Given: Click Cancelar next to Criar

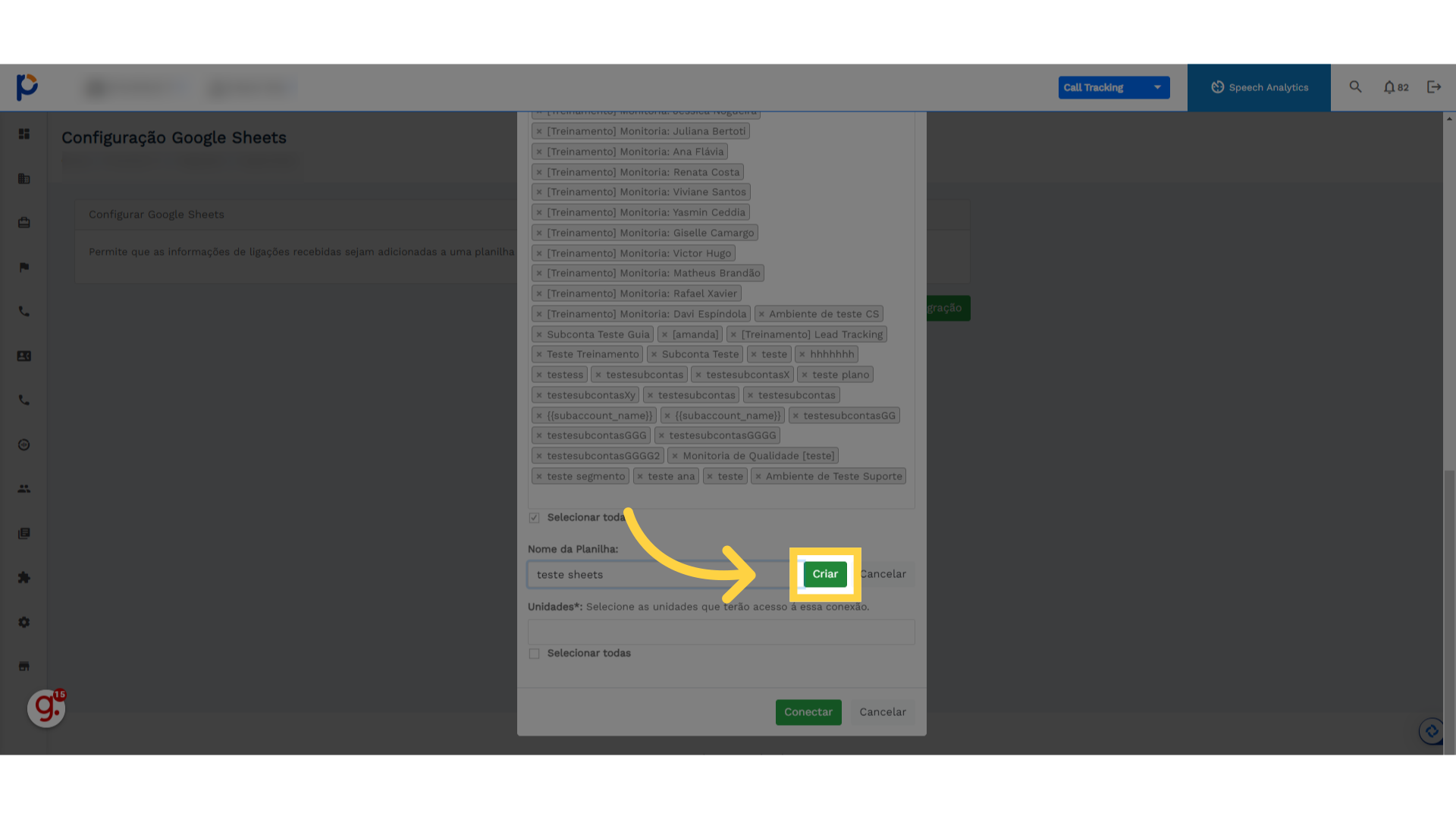Looking at the screenshot, I should click(x=883, y=574).
